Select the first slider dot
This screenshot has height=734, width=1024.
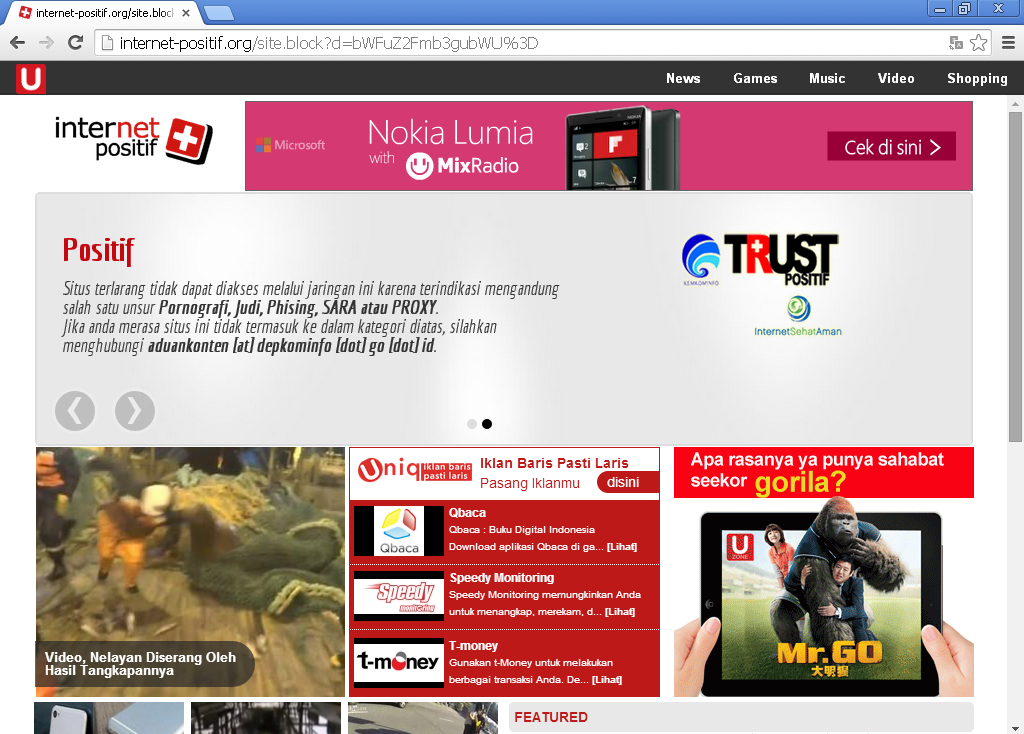pos(472,424)
